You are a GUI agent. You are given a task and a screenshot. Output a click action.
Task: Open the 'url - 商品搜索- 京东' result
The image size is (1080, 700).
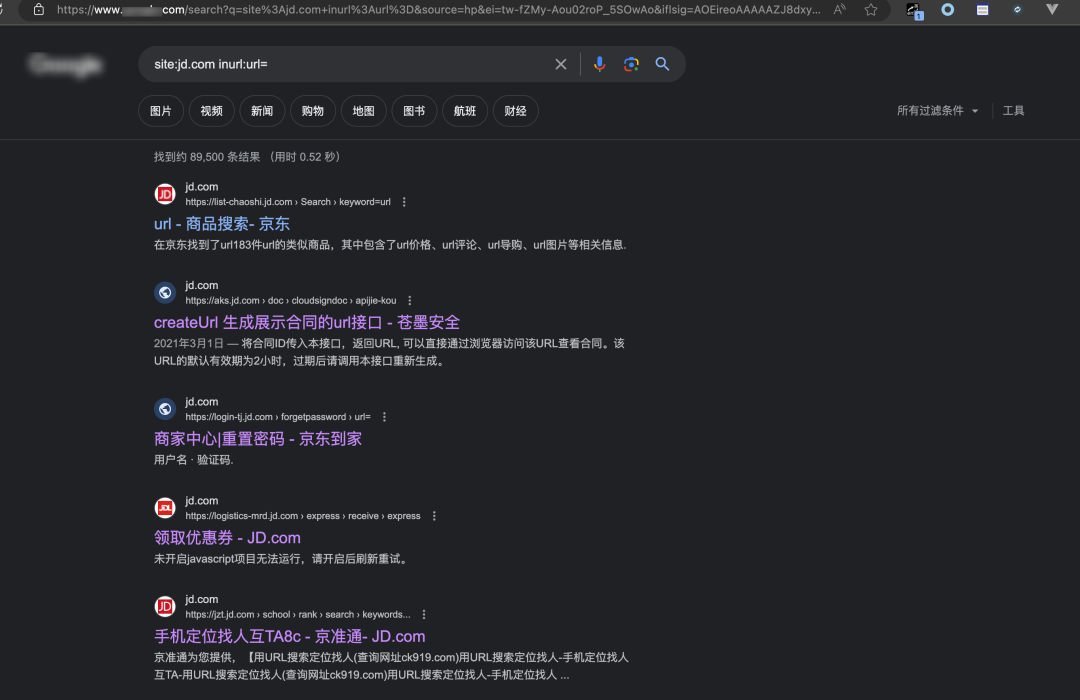pos(222,224)
